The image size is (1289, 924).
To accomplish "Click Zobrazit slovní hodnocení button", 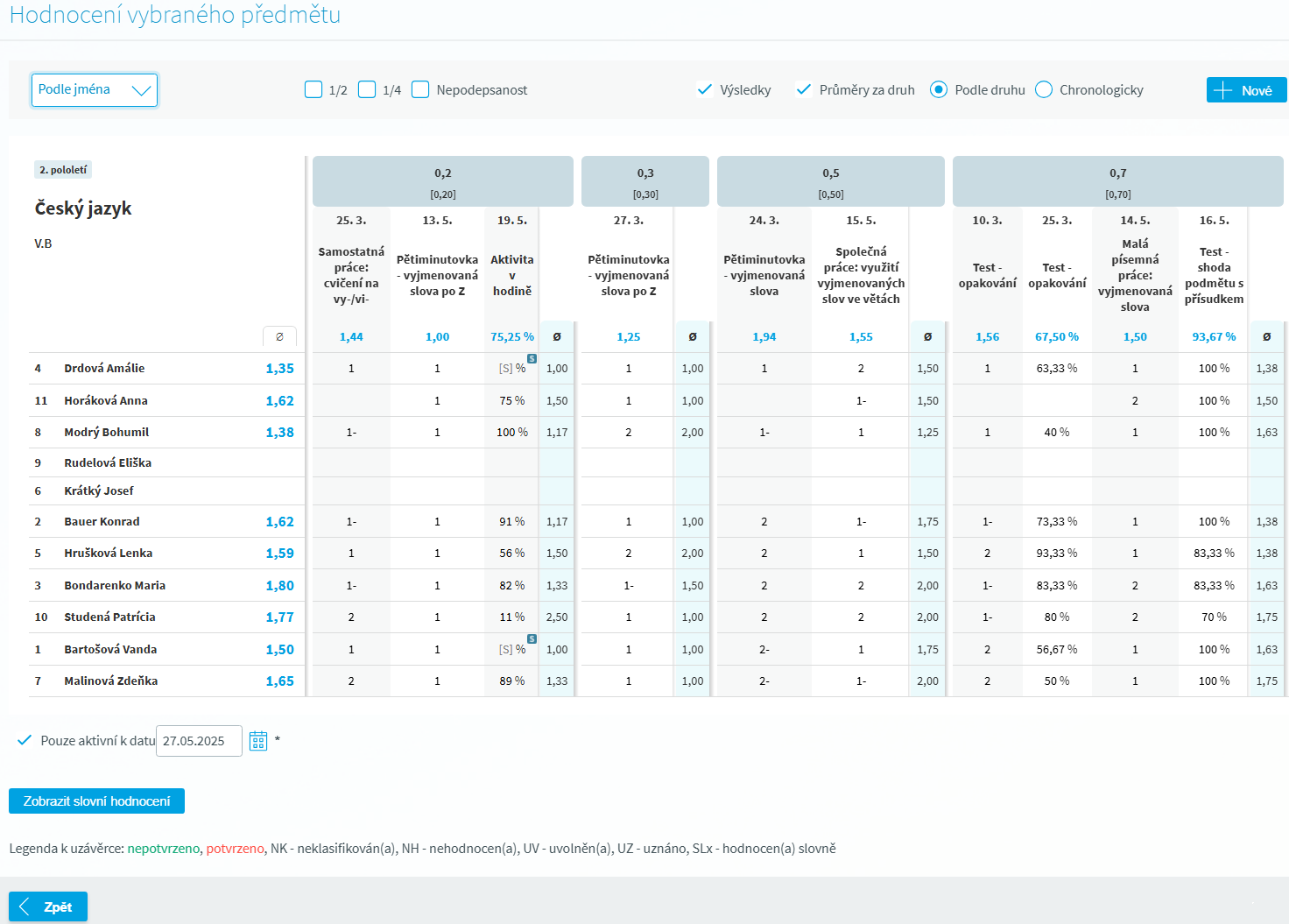I will [96, 801].
